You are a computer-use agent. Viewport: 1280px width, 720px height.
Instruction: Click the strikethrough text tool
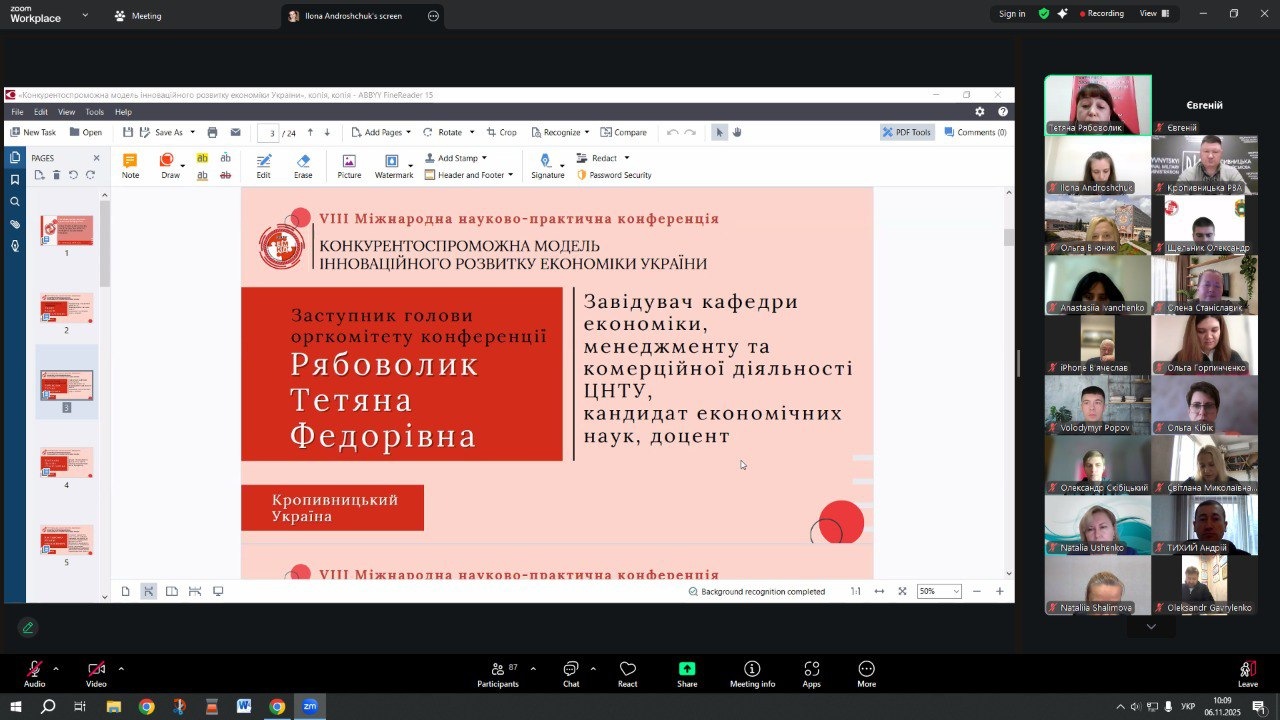tap(225, 175)
